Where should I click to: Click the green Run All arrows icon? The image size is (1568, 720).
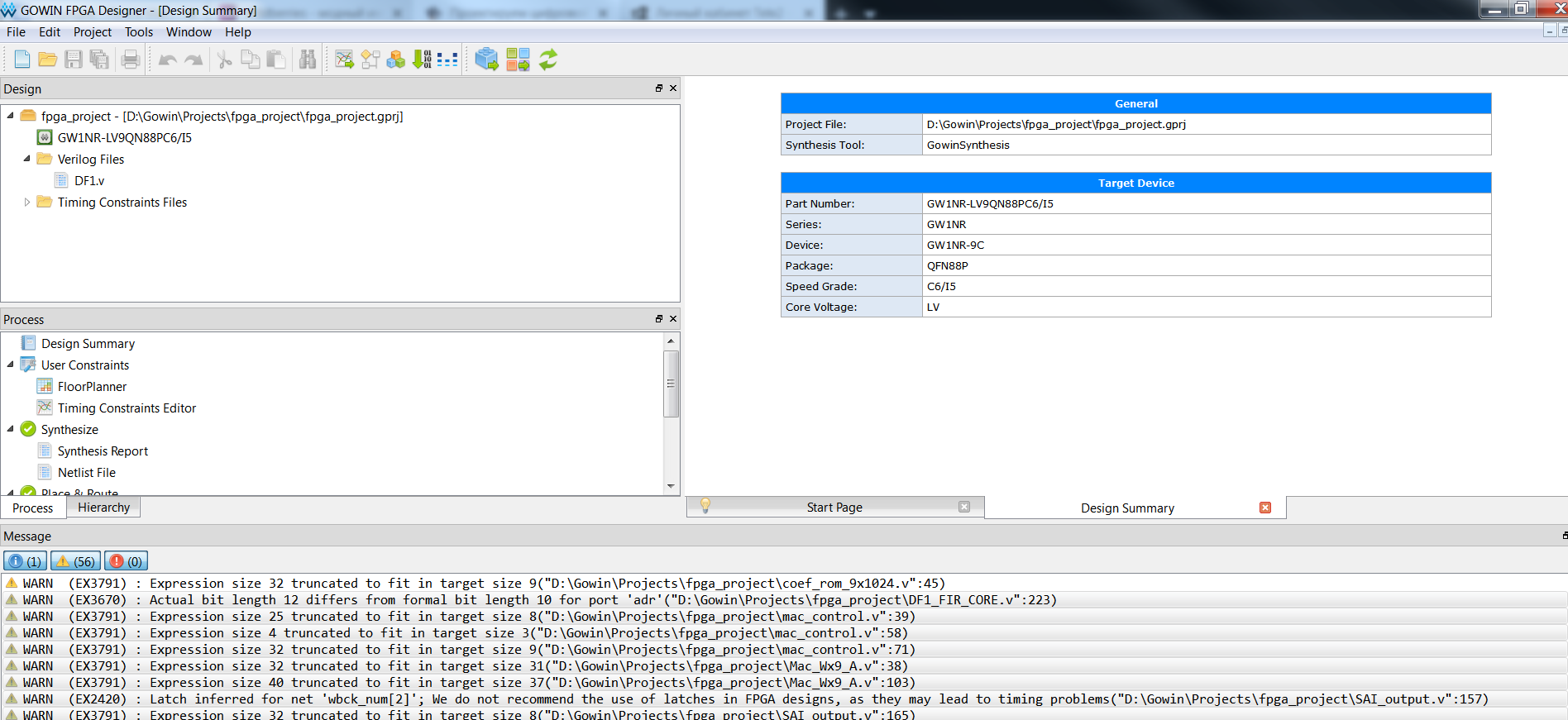click(548, 60)
